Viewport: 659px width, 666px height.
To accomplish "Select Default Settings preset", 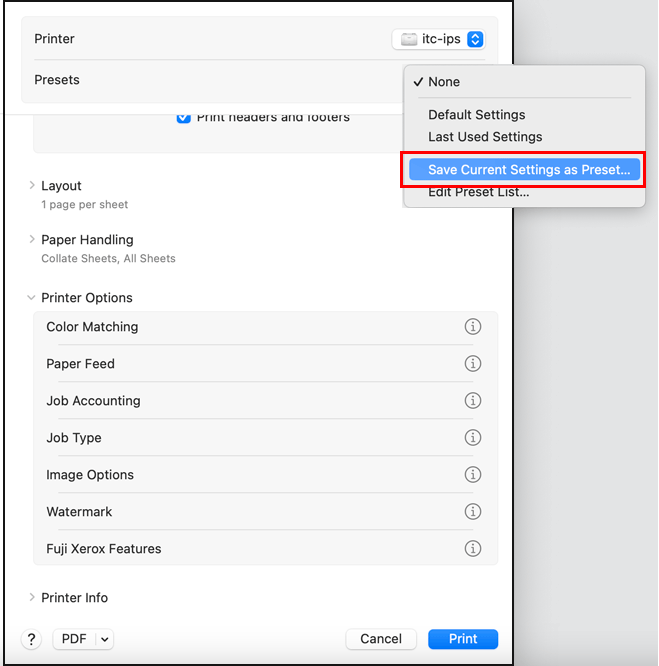I will [477, 115].
